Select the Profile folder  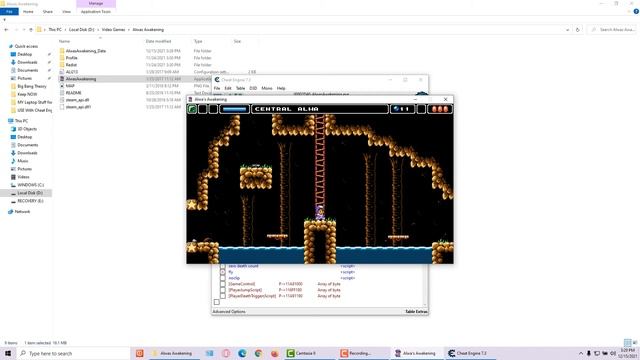[71, 58]
